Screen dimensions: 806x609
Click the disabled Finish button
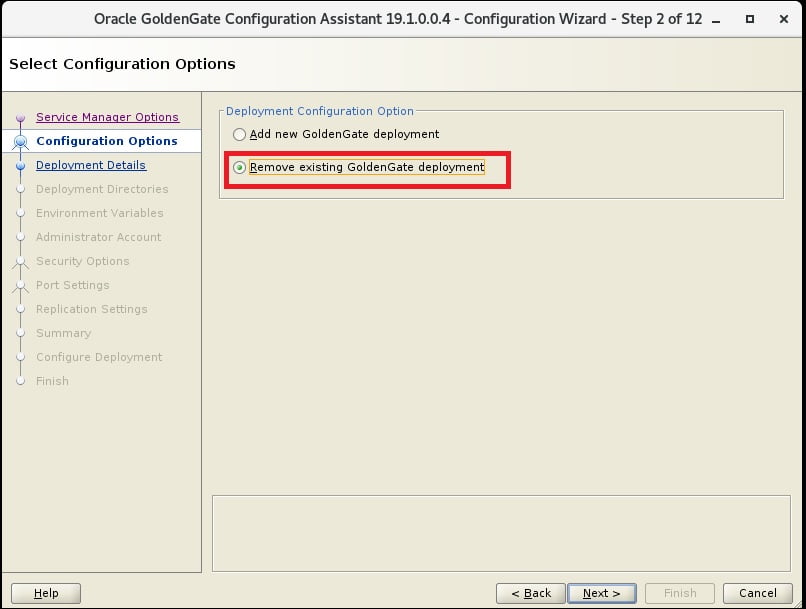tap(680, 593)
